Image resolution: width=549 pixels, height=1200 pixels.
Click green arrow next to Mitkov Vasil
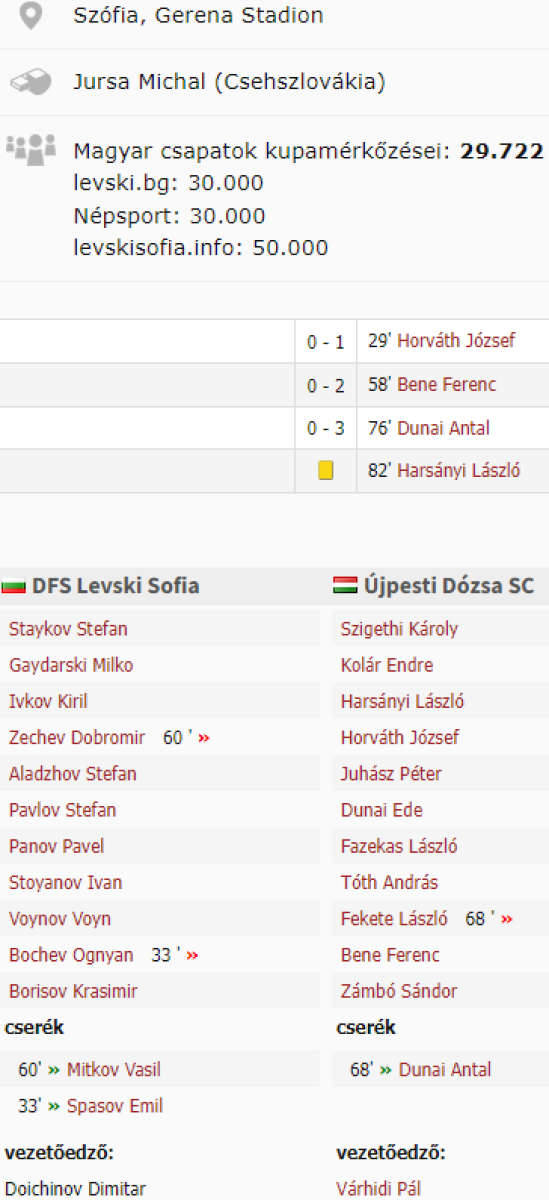[x=55, y=1070]
